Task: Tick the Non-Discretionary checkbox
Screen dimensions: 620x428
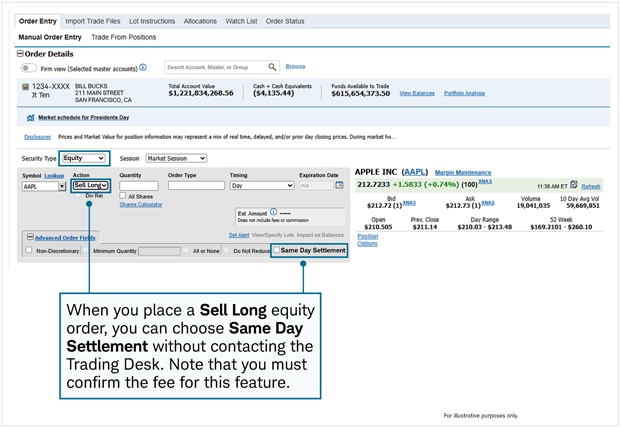Action: pyautogui.click(x=29, y=250)
